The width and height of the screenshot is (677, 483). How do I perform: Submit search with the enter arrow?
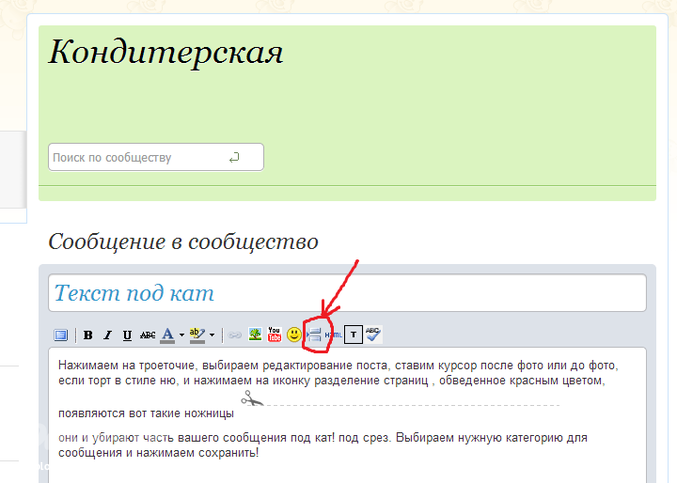coord(234,157)
